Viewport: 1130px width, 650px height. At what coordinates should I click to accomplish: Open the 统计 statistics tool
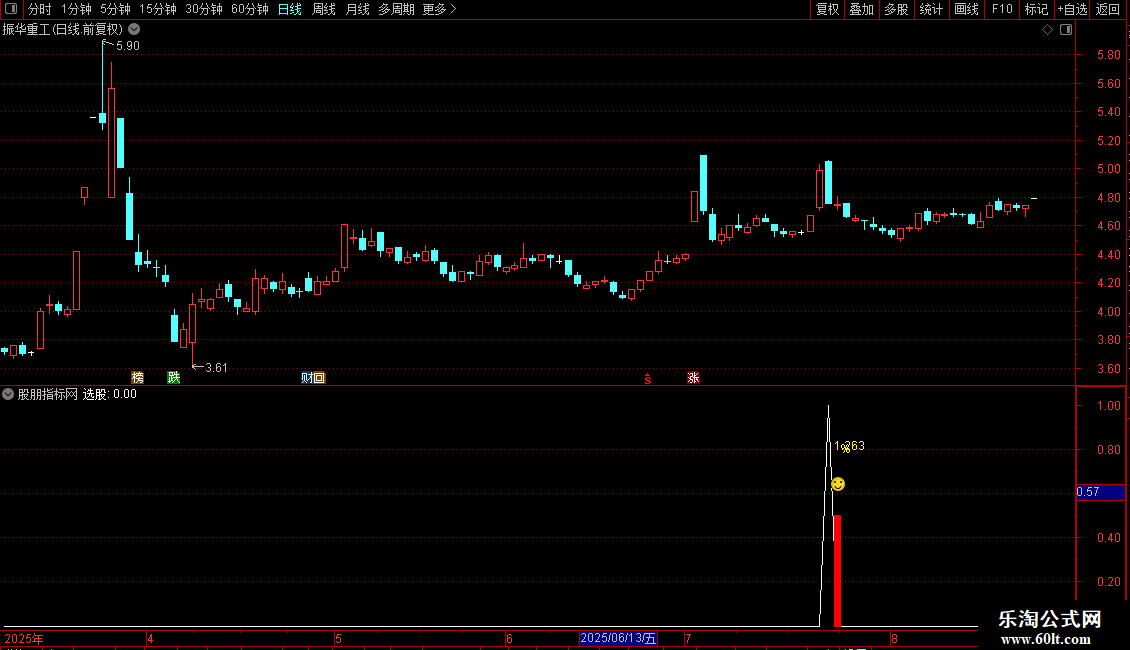click(930, 9)
